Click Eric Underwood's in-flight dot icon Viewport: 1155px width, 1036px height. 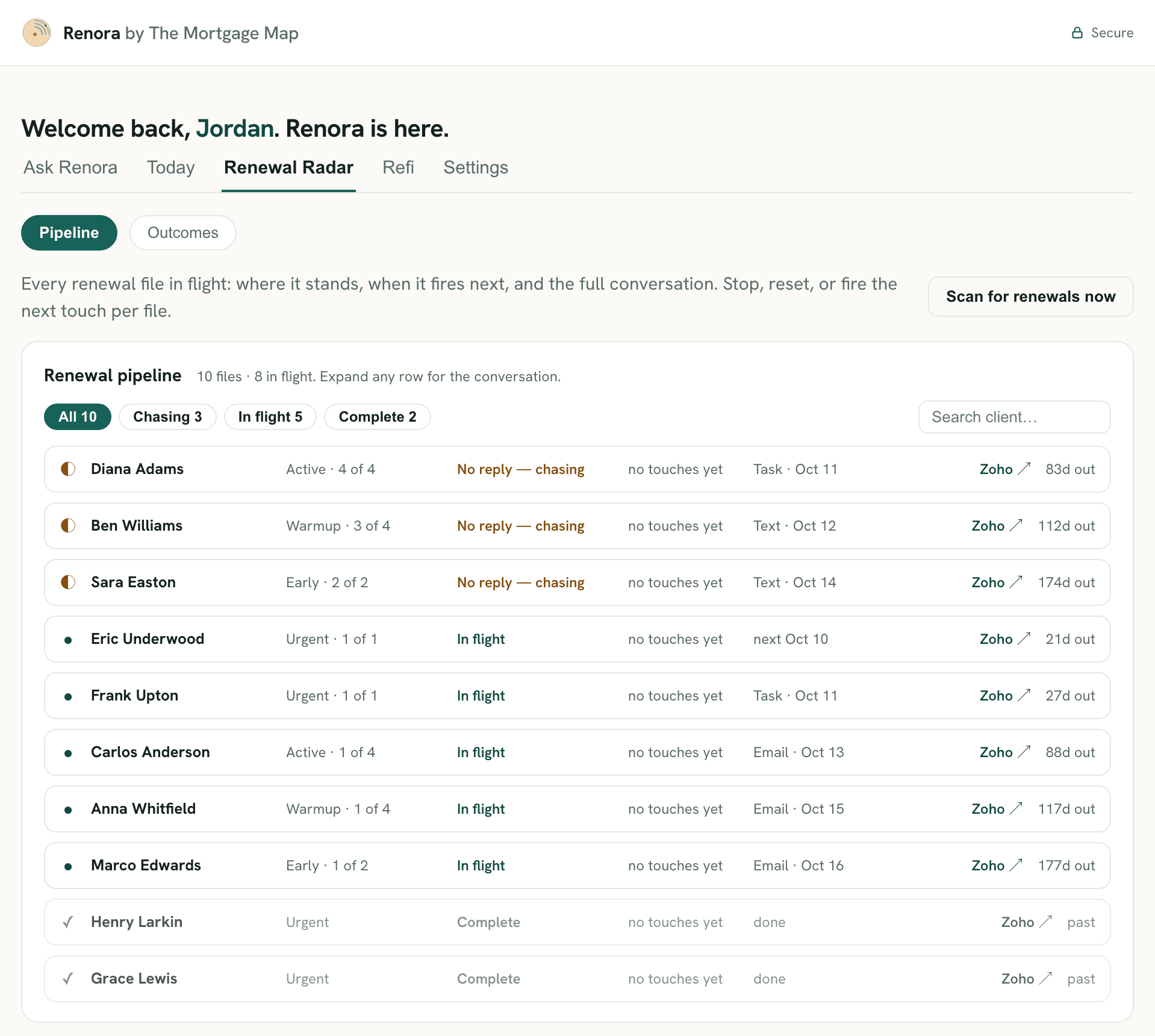tap(68, 640)
